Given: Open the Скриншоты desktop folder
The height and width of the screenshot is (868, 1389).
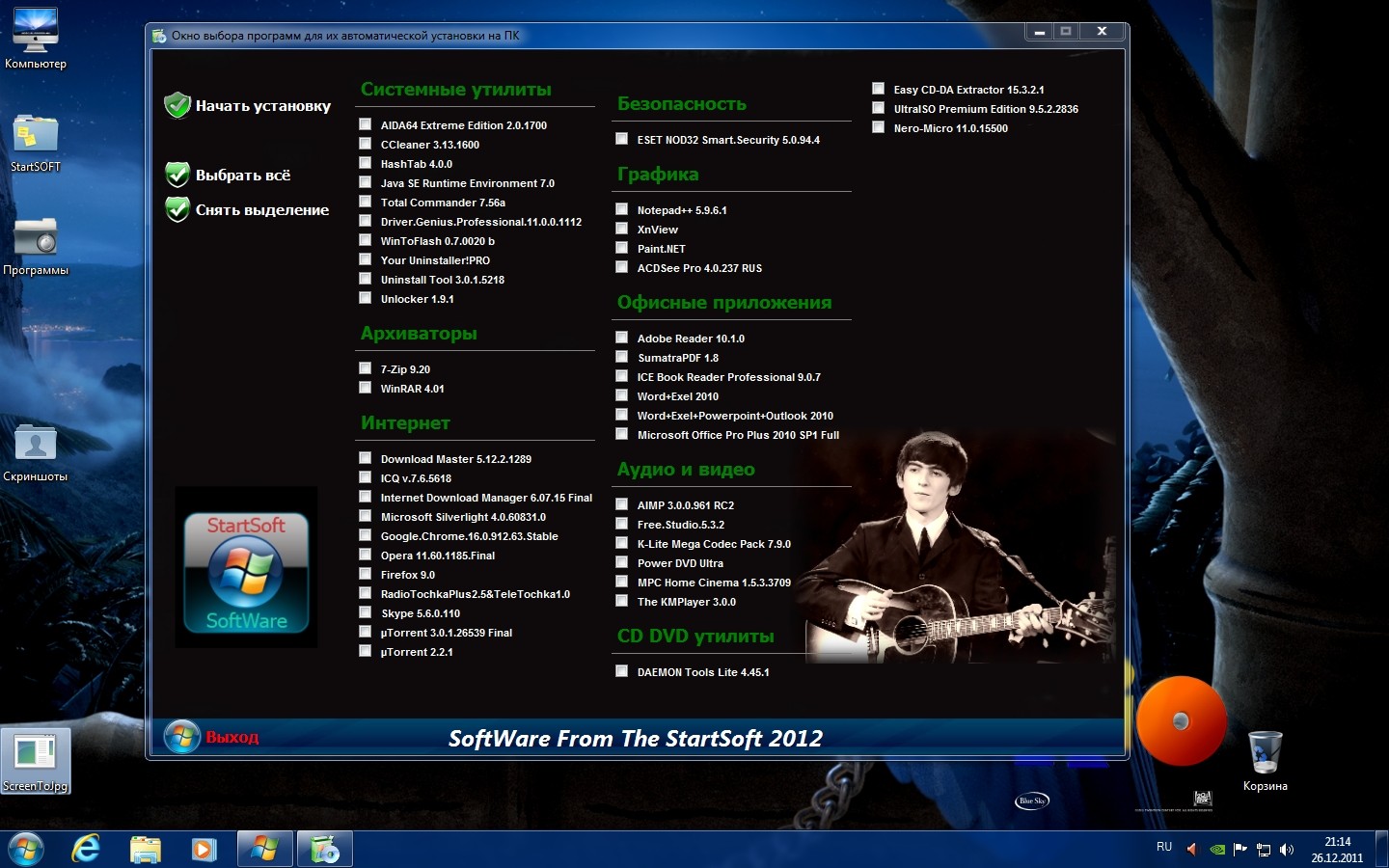Looking at the screenshot, I should (36, 452).
